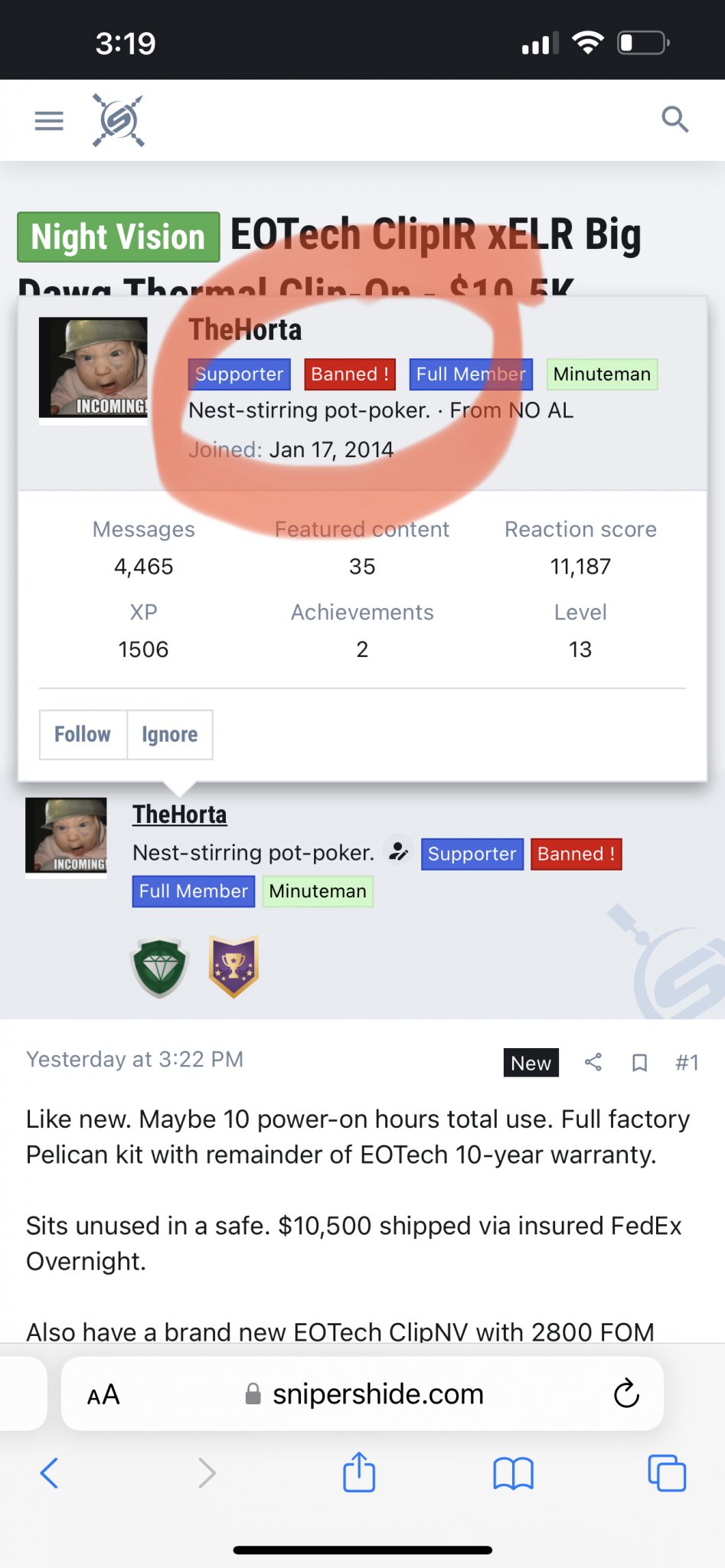Open Safari bookmarks book icon
This screenshot has height=1568, width=725.
click(x=513, y=1473)
